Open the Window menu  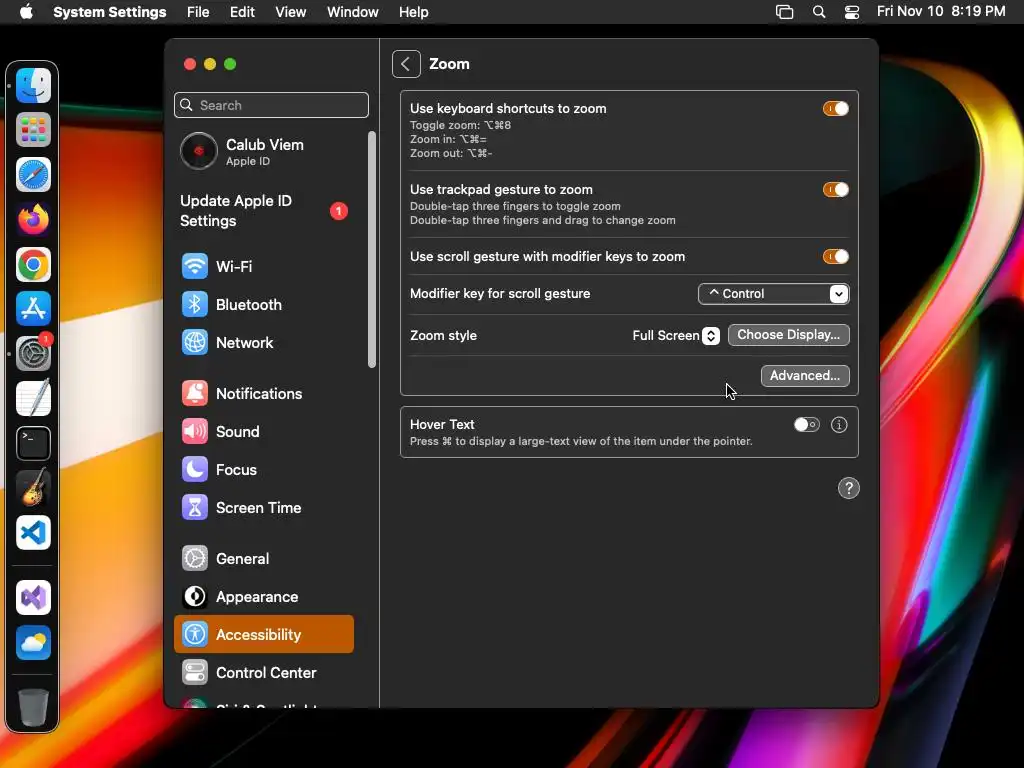[x=353, y=12]
